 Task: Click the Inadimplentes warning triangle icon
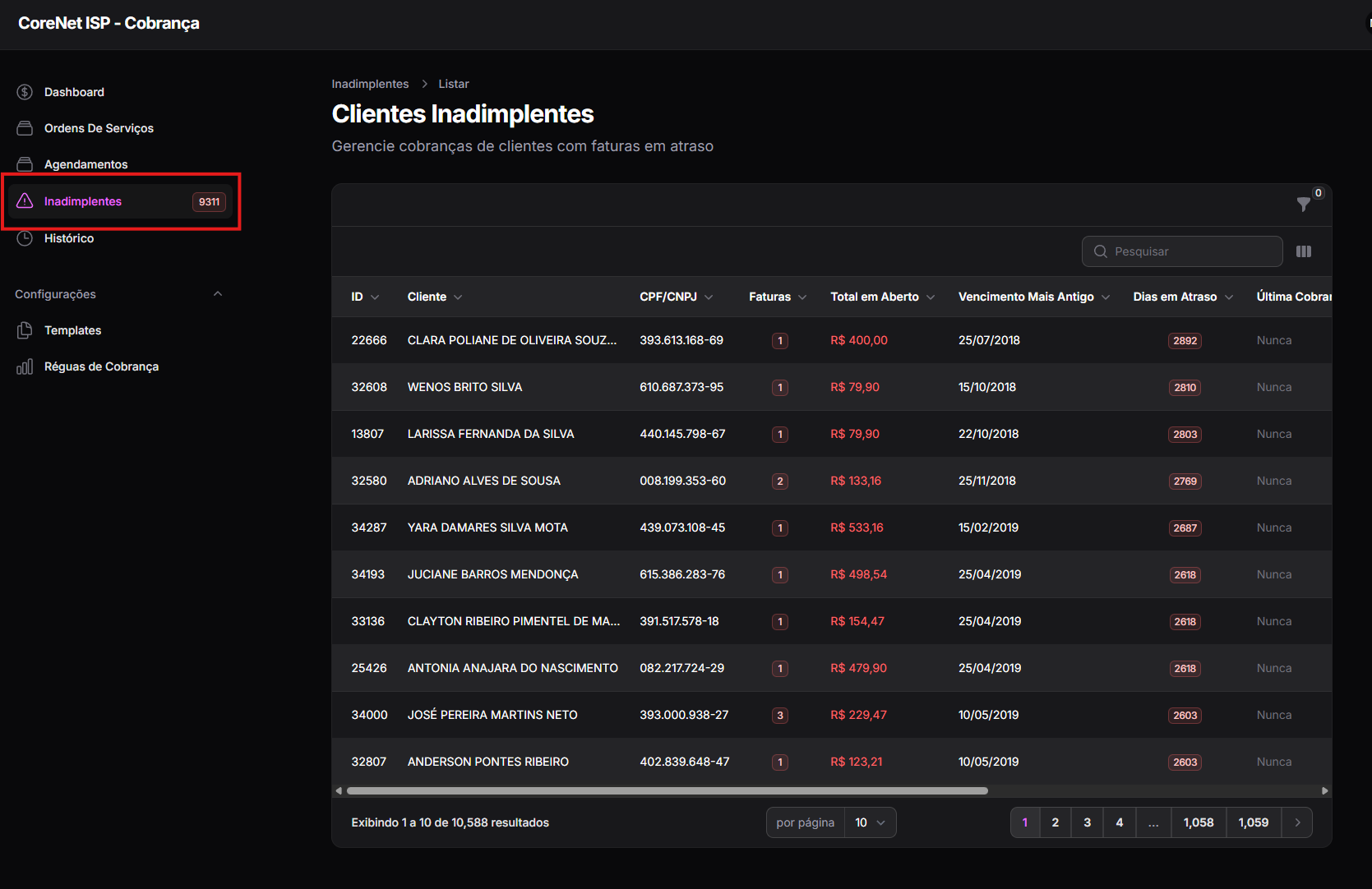(x=25, y=201)
